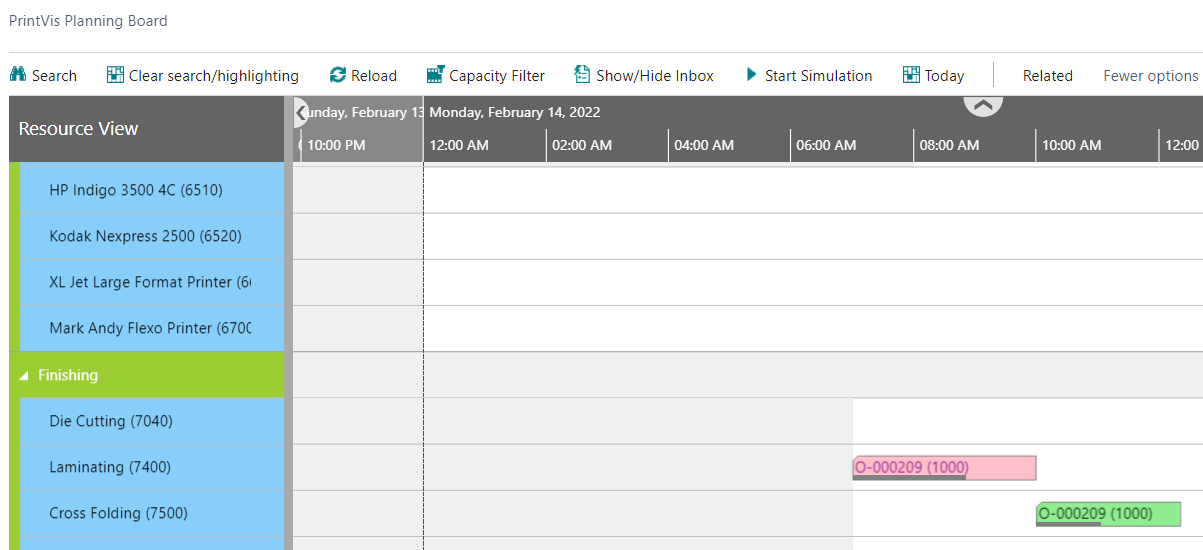Image resolution: width=1203 pixels, height=550 pixels.
Task: Collapse the timeline header with the up chevron
Action: coord(983,105)
